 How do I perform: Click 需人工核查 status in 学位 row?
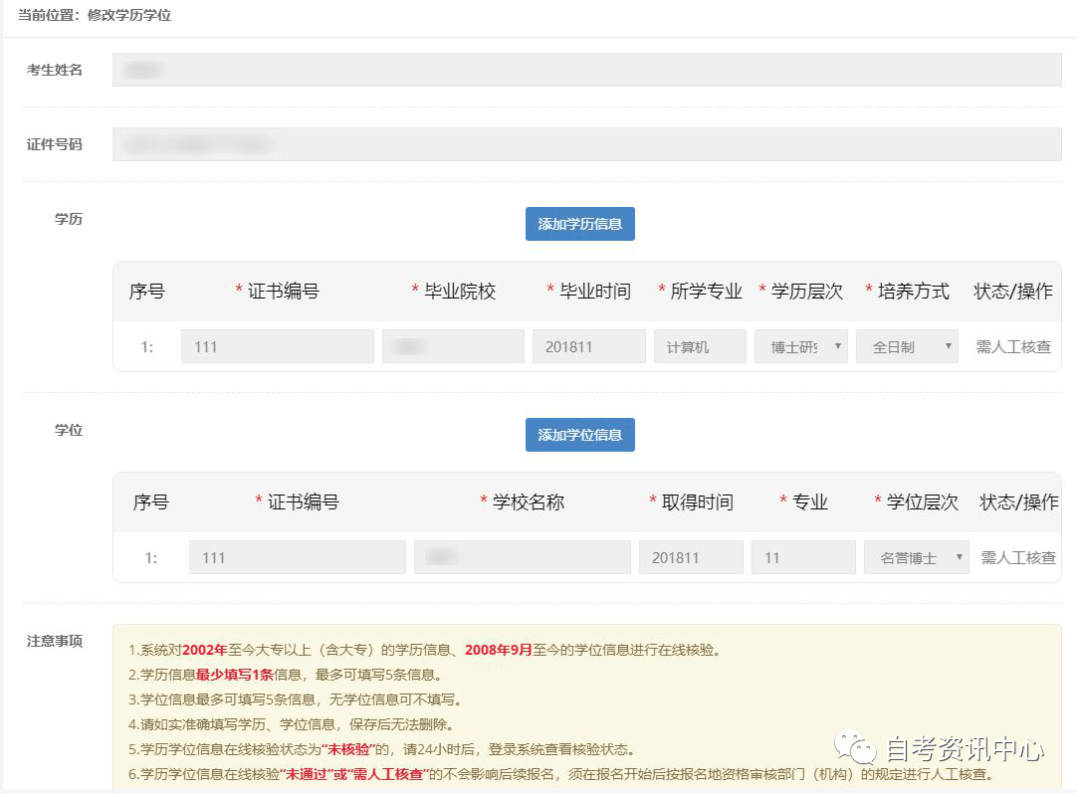coord(1018,558)
